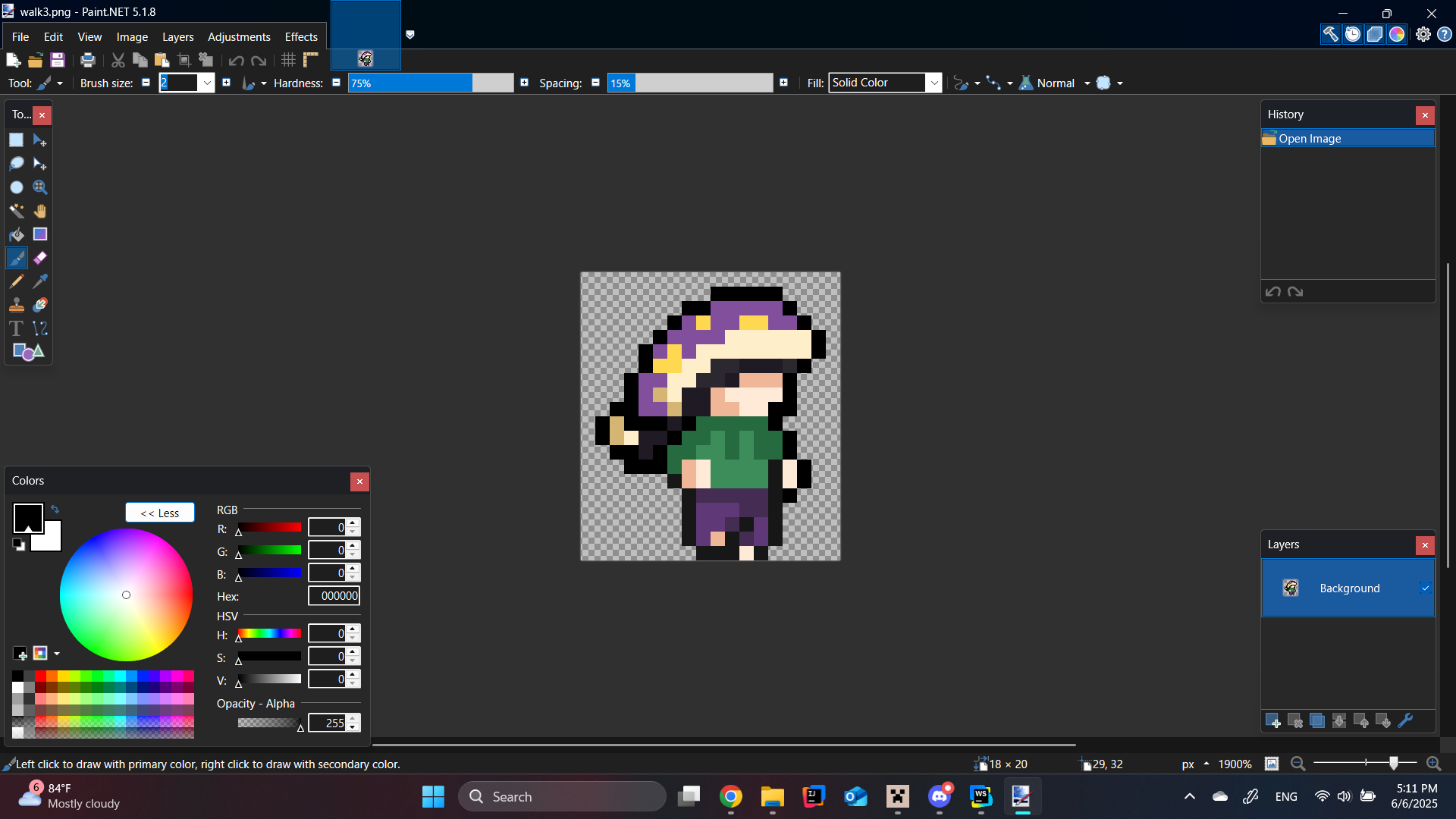This screenshot has height=819, width=1456.
Task: Select the Clone Stamp tool
Action: point(17,305)
